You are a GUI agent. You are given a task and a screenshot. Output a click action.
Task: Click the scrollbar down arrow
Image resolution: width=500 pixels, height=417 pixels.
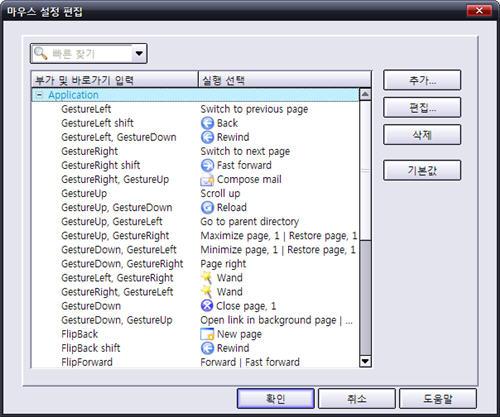pyautogui.click(x=365, y=361)
